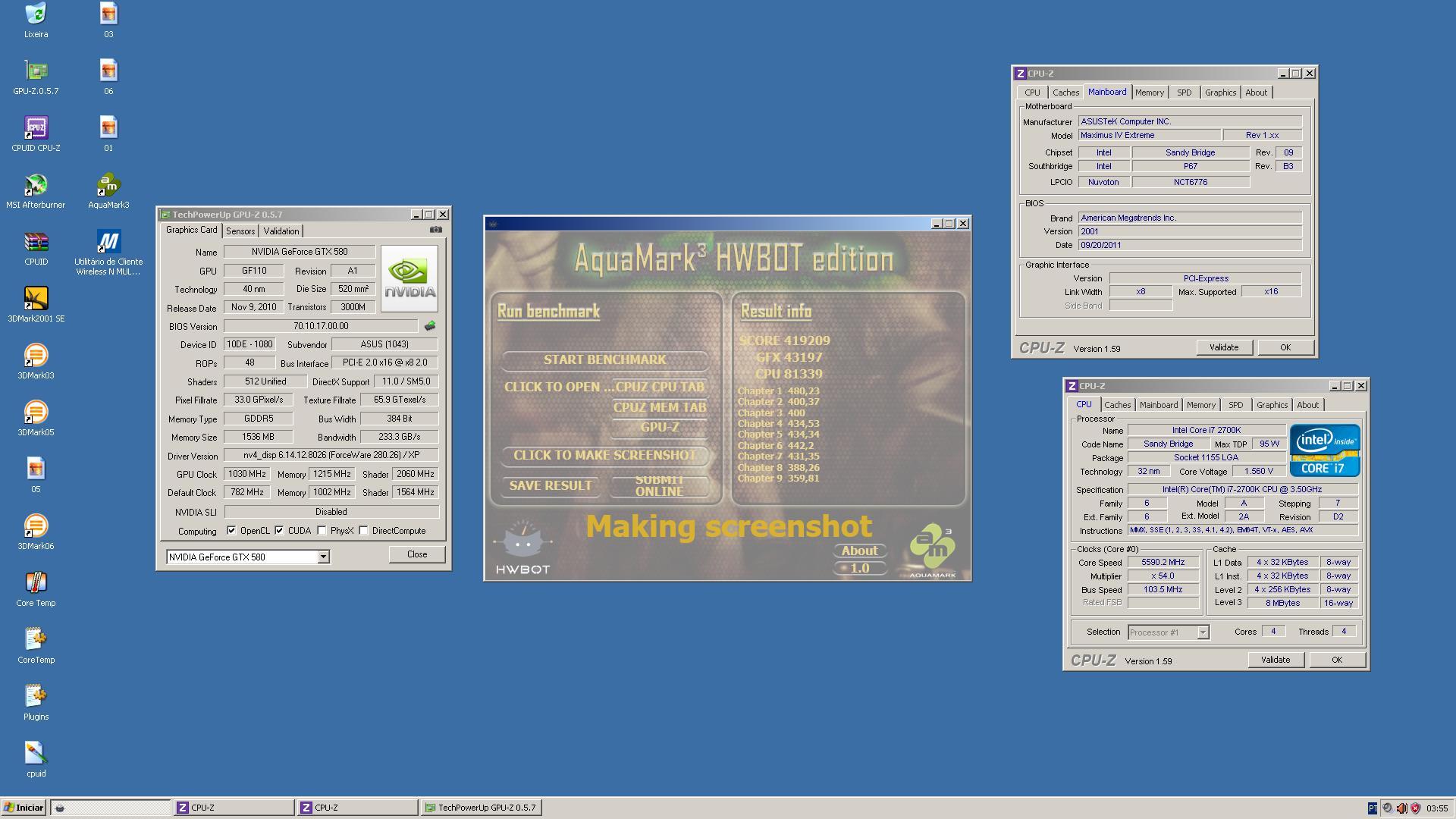Viewport: 1456px width, 819px height.
Task: Switch to Validation tab in GPU-Z
Action: (281, 231)
